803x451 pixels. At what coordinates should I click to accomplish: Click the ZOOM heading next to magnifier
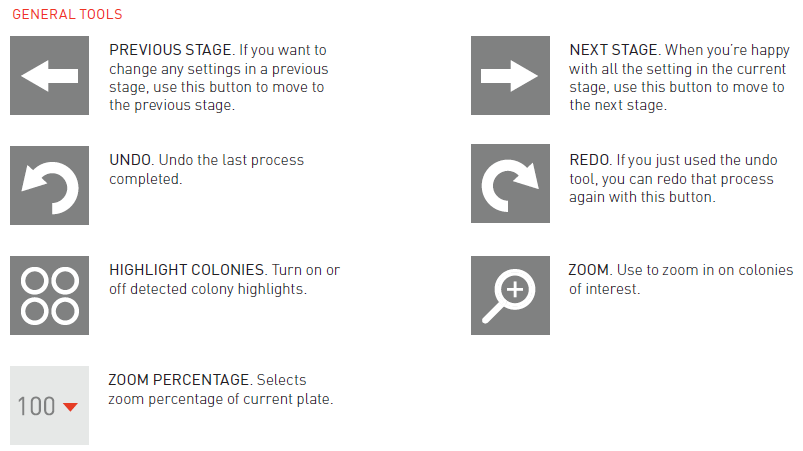(x=588, y=270)
